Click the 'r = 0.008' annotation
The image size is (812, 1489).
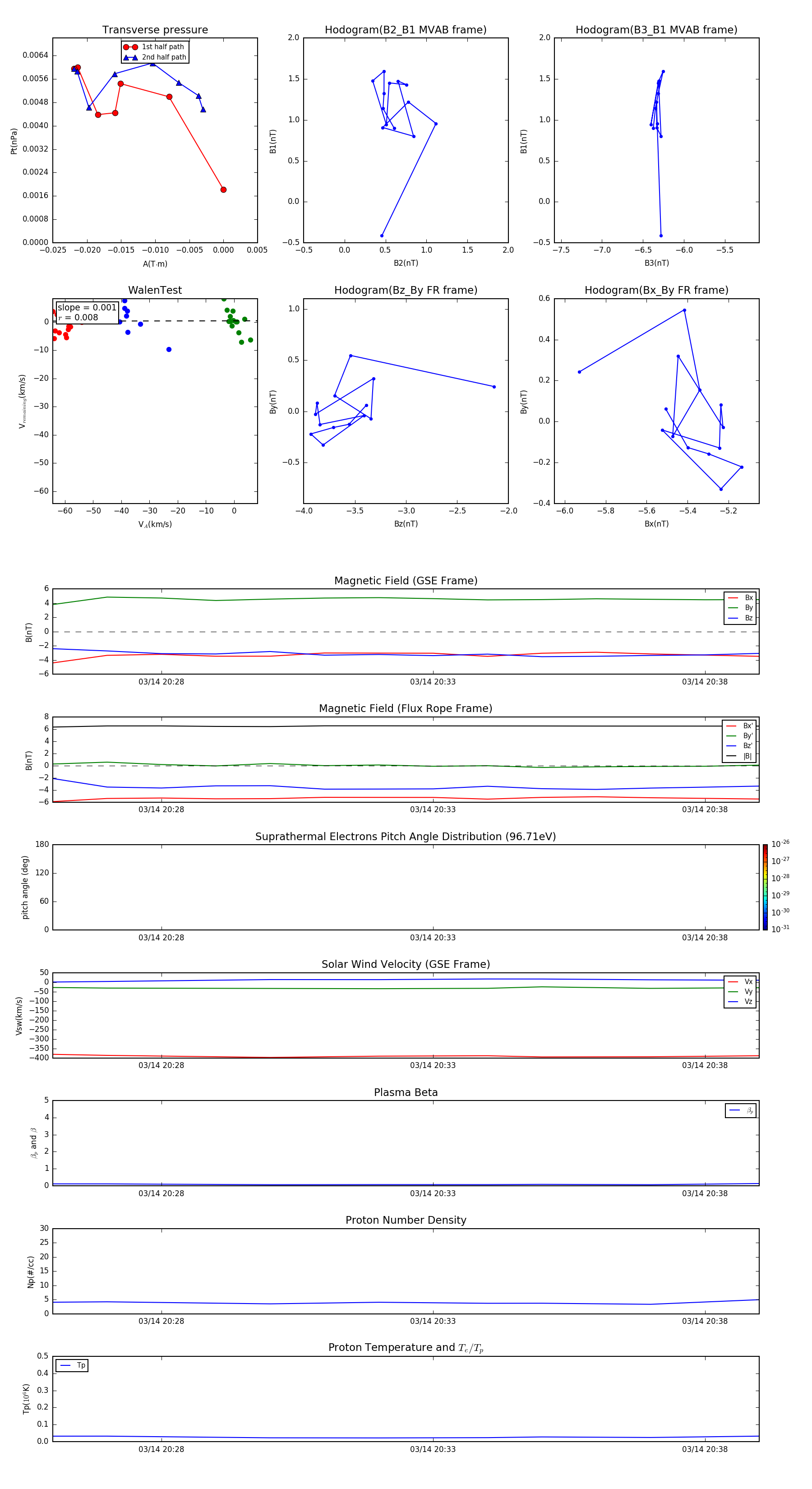[78, 317]
